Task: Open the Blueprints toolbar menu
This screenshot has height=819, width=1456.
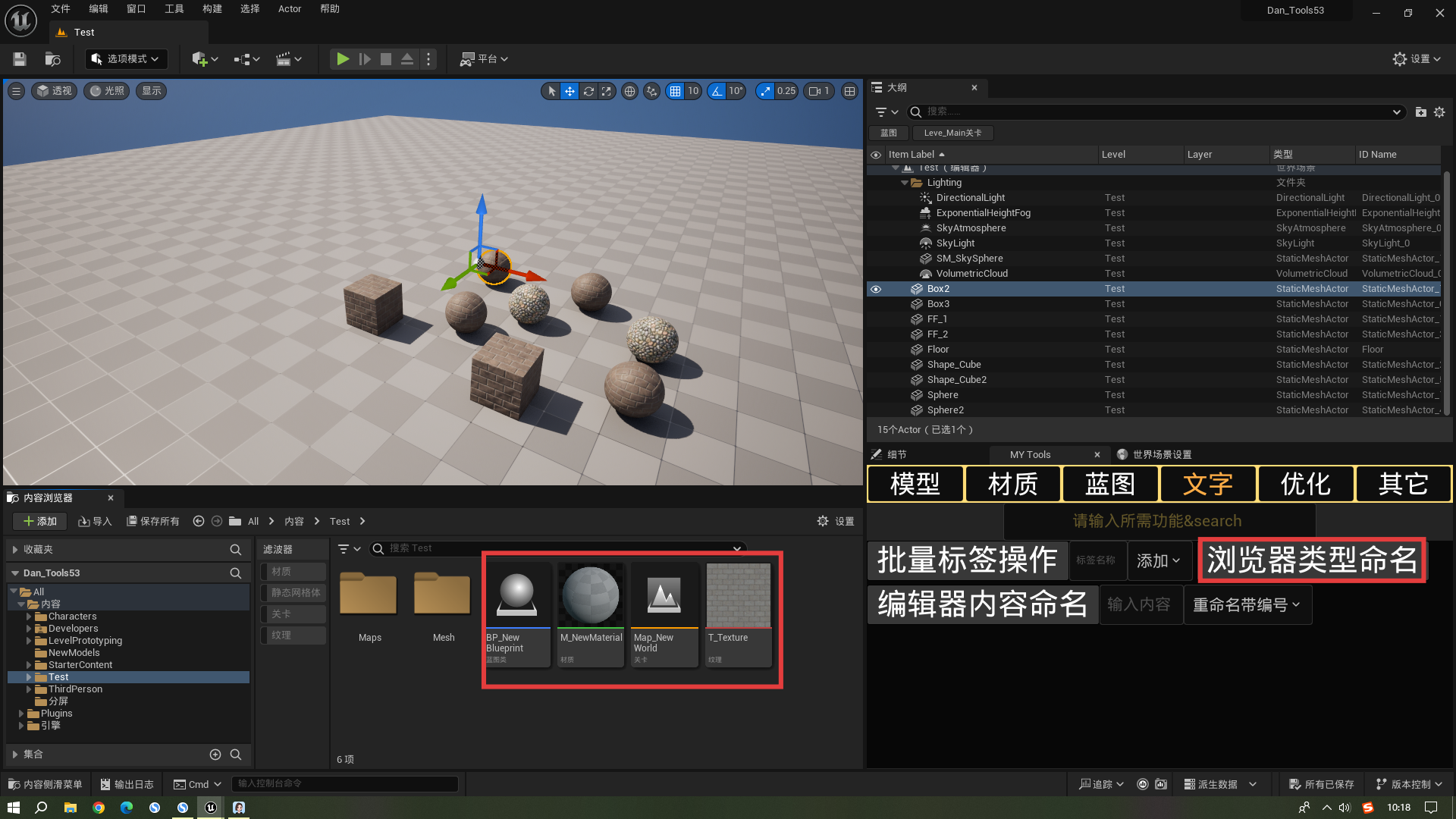Action: coord(246,59)
